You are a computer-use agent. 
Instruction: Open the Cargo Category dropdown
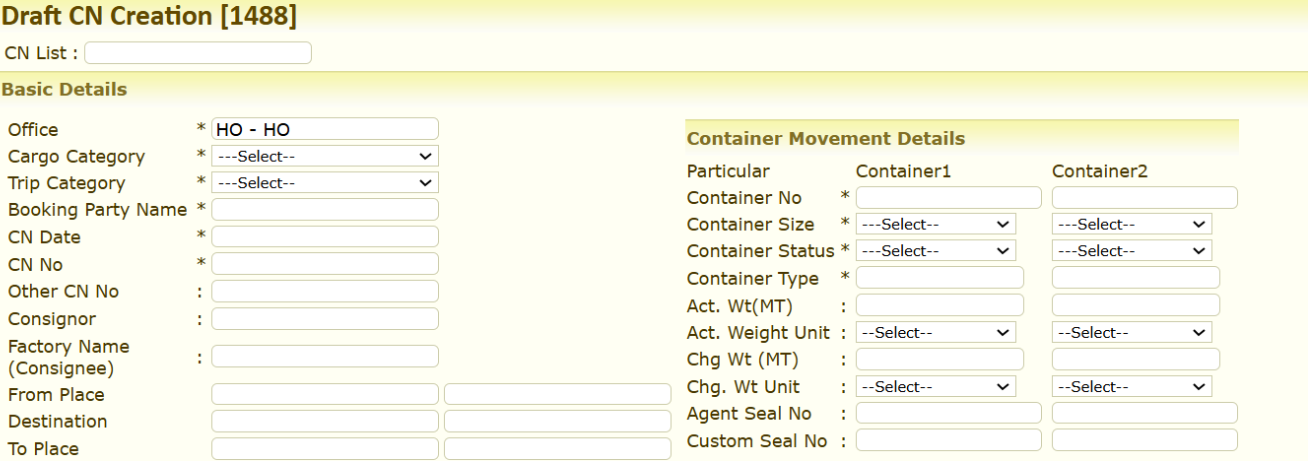tap(324, 156)
